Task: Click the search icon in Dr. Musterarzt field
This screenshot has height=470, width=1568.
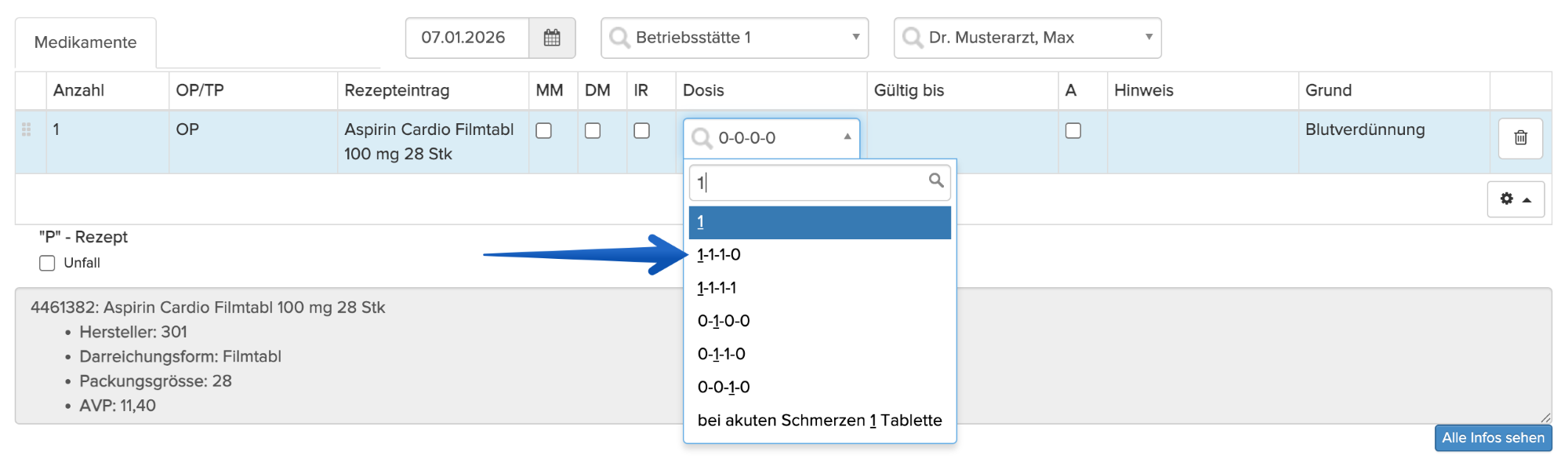Action: coord(913,38)
